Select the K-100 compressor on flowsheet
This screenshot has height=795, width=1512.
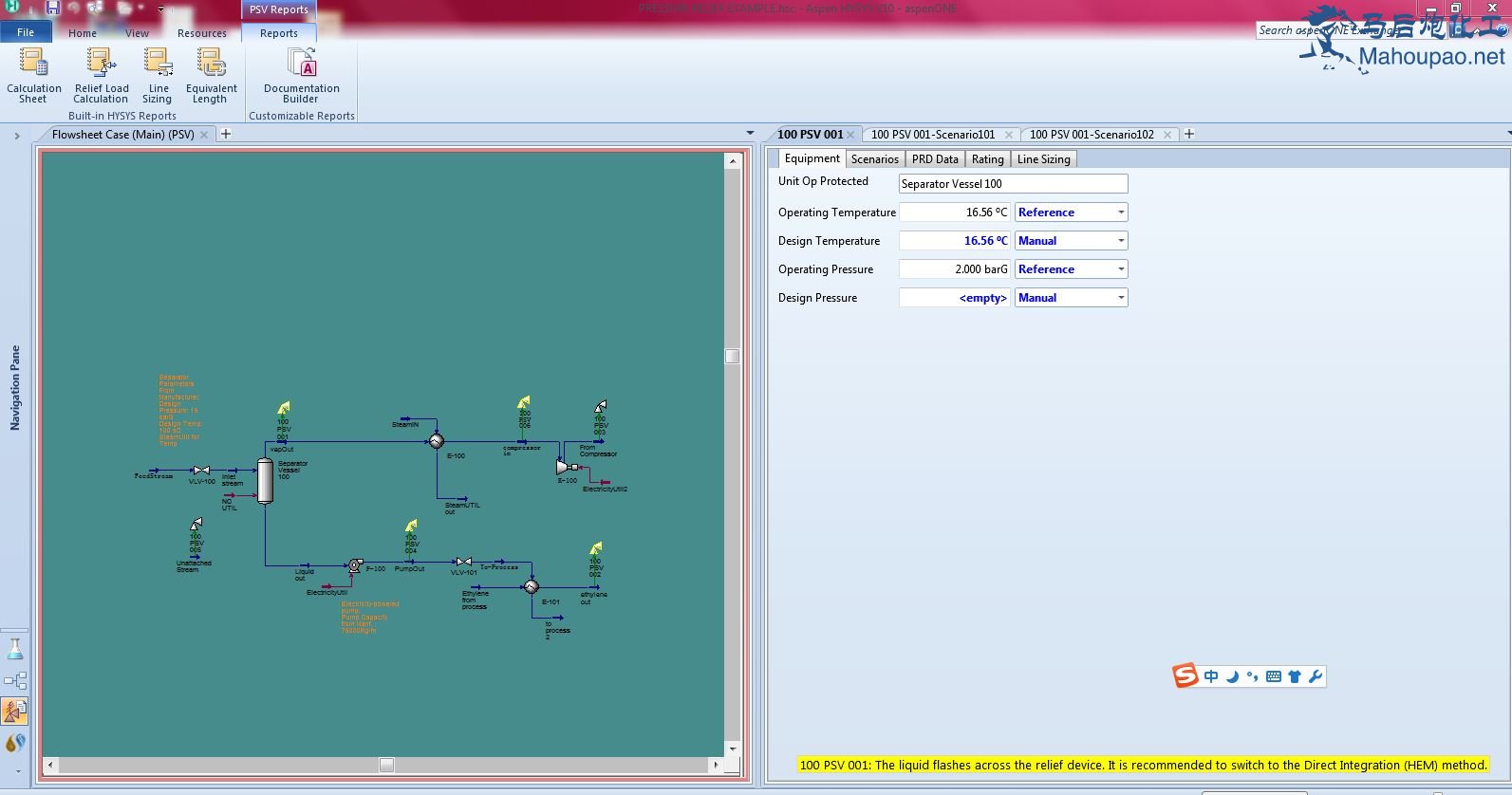567,467
